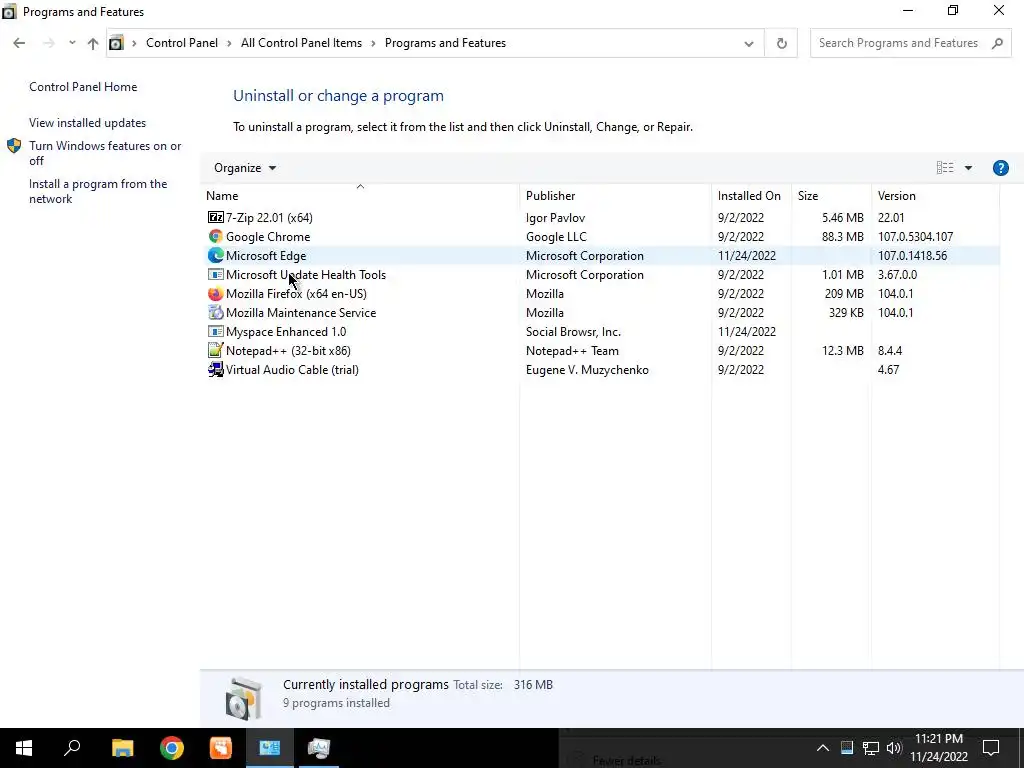Image resolution: width=1024 pixels, height=768 pixels.
Task: Open Install a program from the network
Action: [x=98, y=191]
